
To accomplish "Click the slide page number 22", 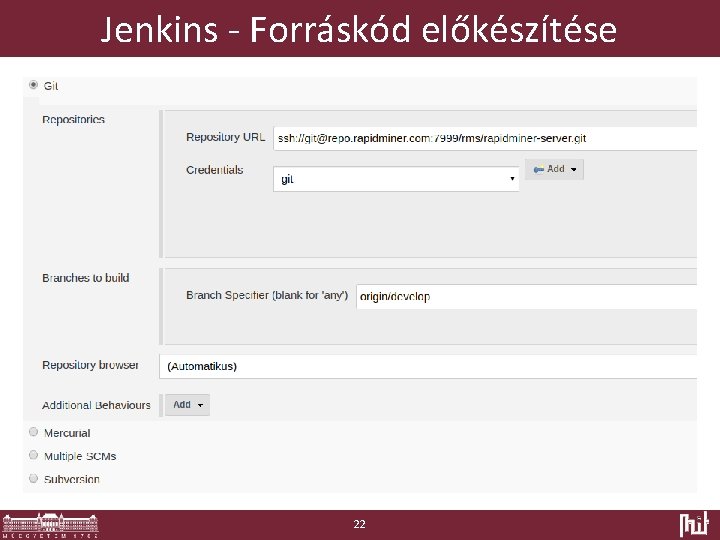I will pos(360,524).
